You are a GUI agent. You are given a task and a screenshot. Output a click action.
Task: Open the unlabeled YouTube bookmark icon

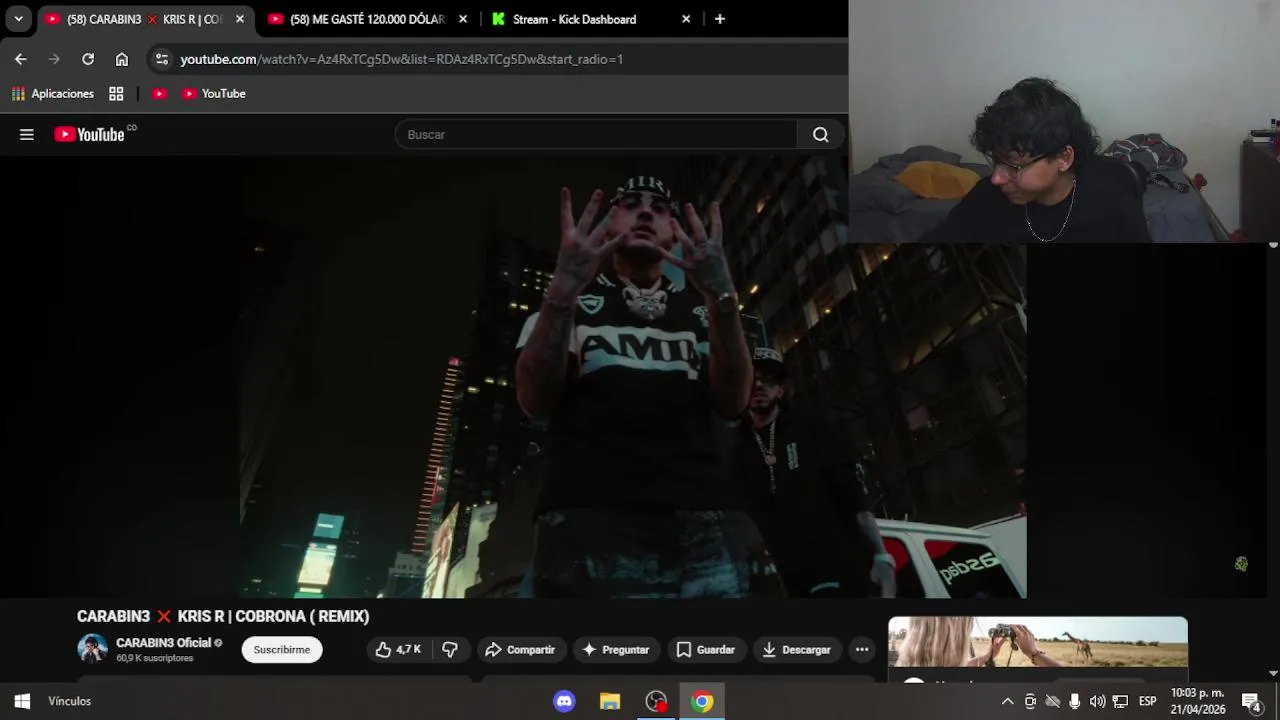tap(159, 93)
